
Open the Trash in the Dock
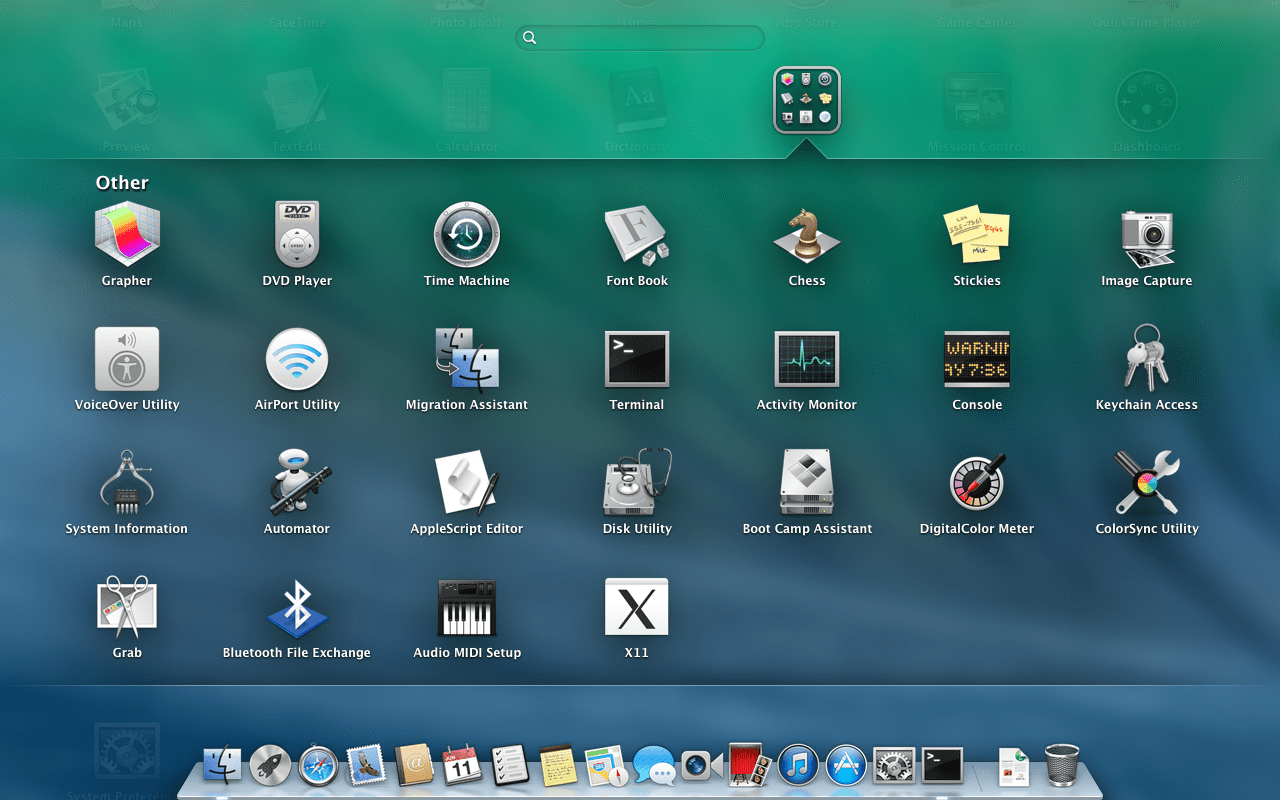click(1062, 766)
